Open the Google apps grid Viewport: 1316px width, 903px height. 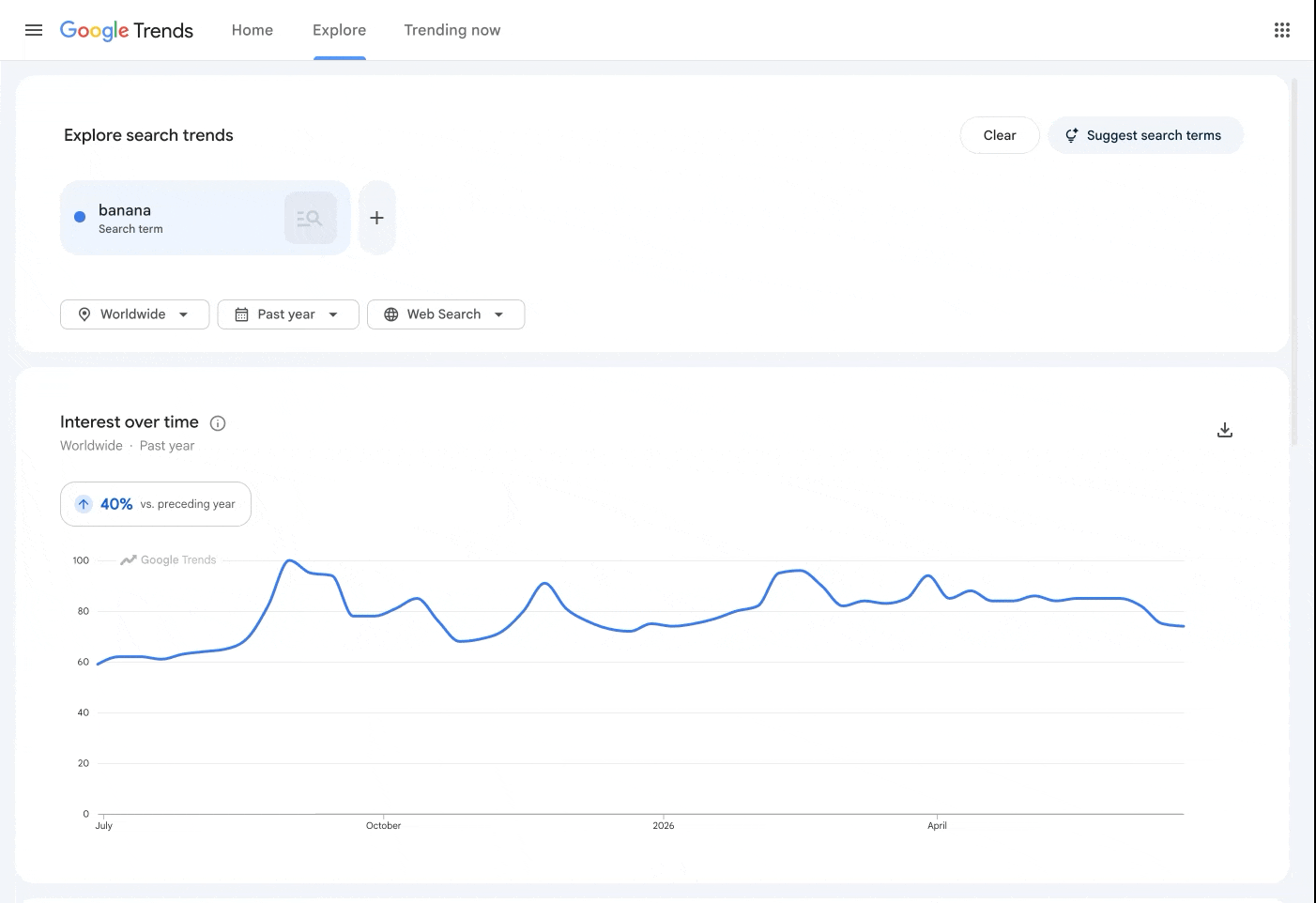1282,30
